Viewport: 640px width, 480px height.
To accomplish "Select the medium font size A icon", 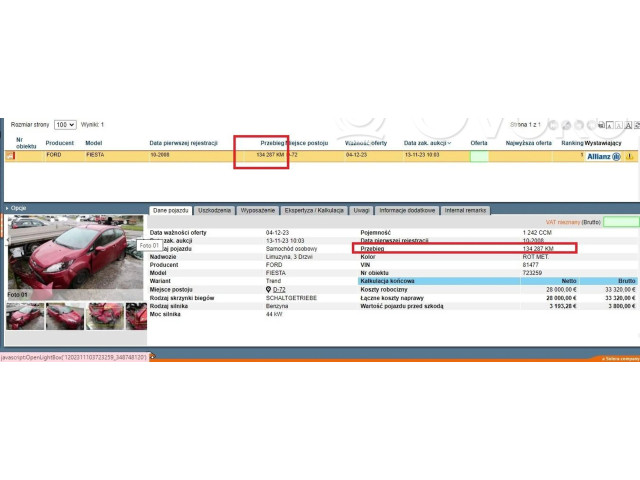I will tap(619, 125).
